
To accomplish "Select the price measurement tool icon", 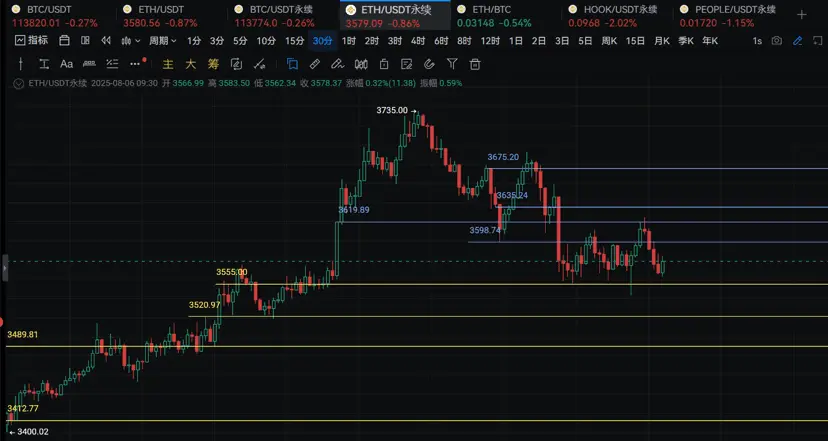I will tap(44, 64).
